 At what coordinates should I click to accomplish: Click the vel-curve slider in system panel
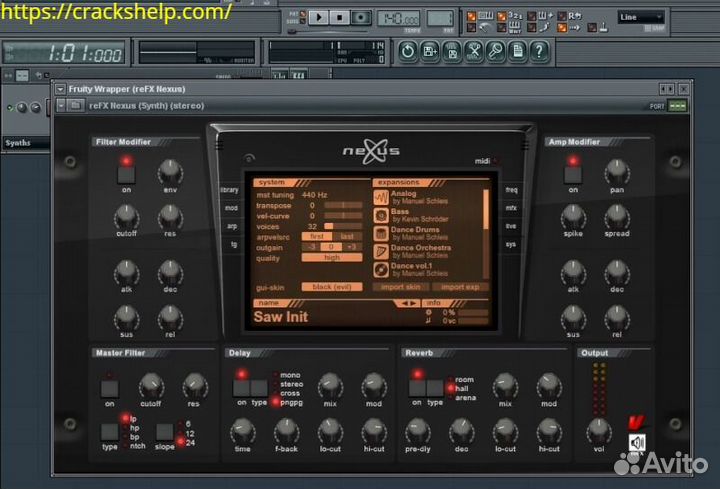pyautogui.click(x=343, y=216)
